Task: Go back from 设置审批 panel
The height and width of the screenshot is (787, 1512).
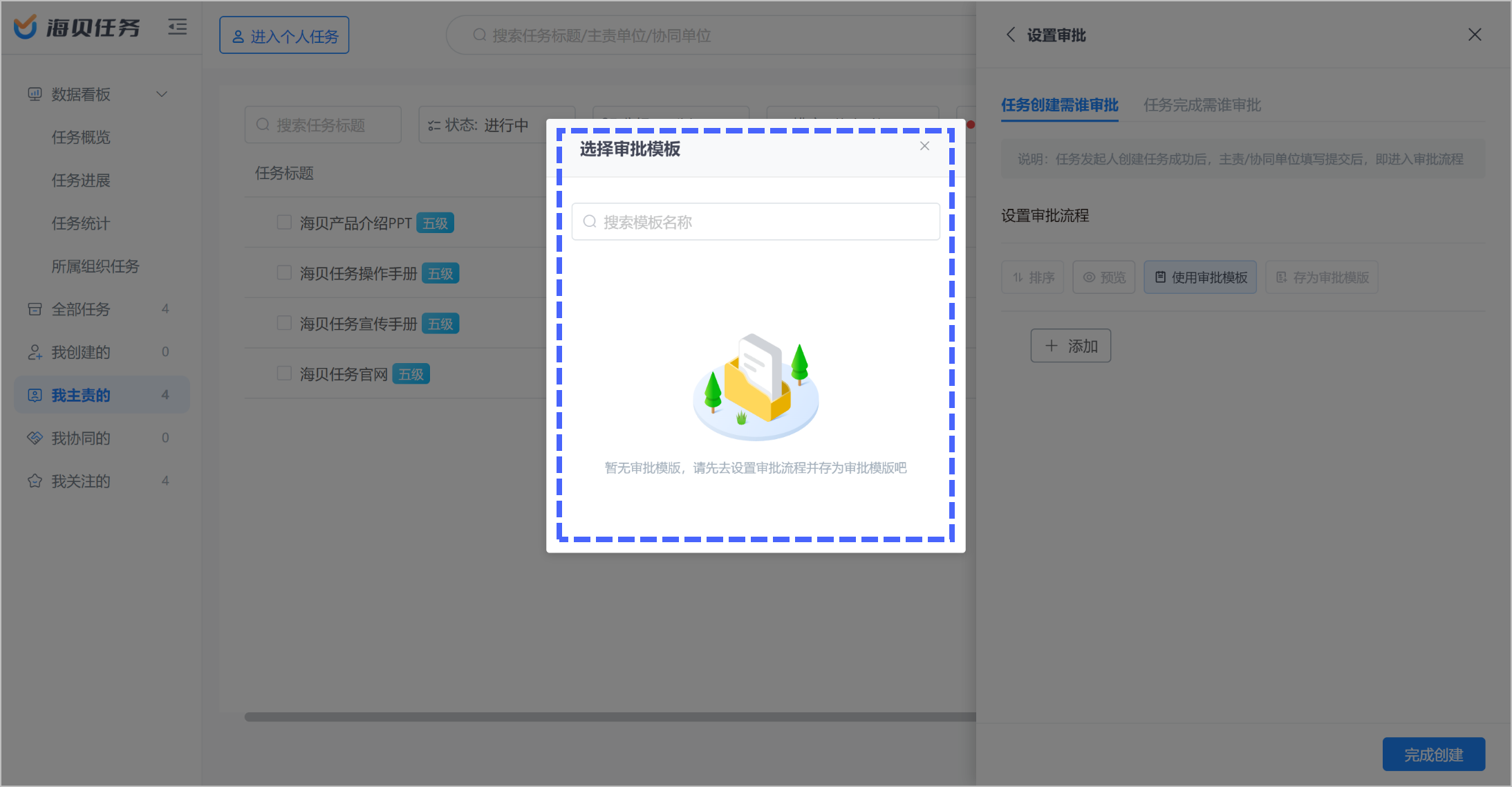Action: (x=1011, y=35)
